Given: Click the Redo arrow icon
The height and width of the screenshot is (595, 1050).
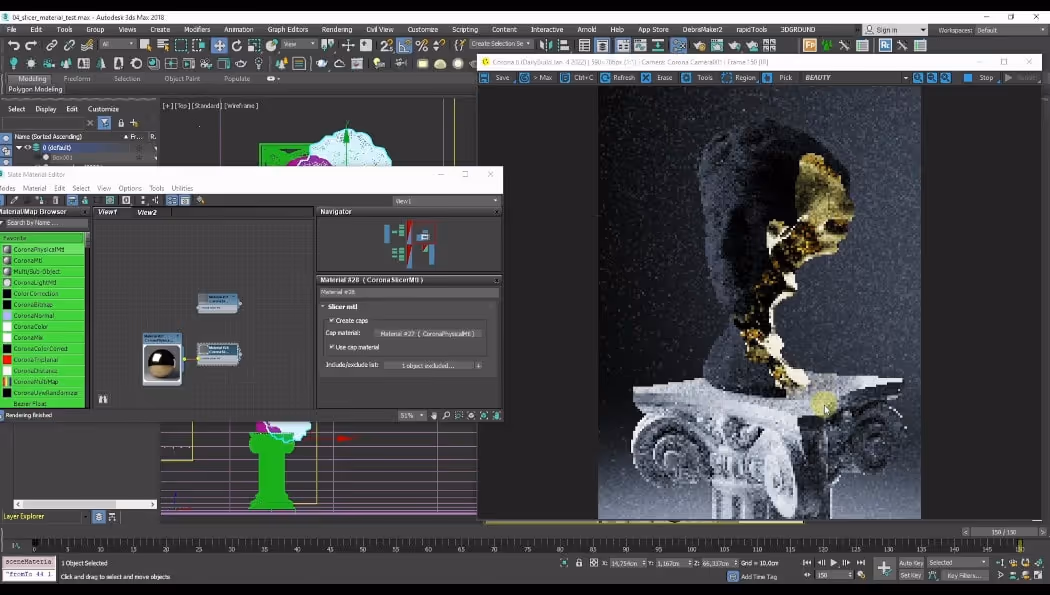Looking at the screenshot, I should (31, 46).
